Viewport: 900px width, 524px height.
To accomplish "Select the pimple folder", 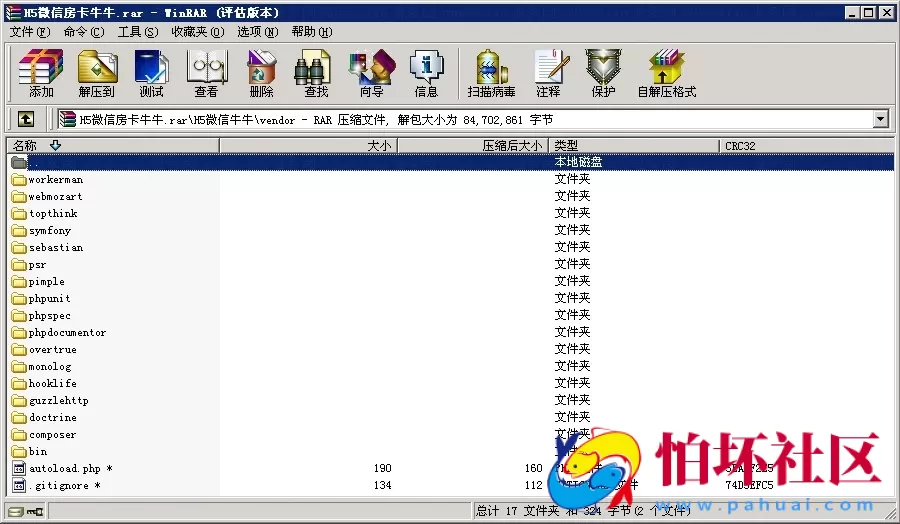I will pyautogui.click(x=46, y=282).
